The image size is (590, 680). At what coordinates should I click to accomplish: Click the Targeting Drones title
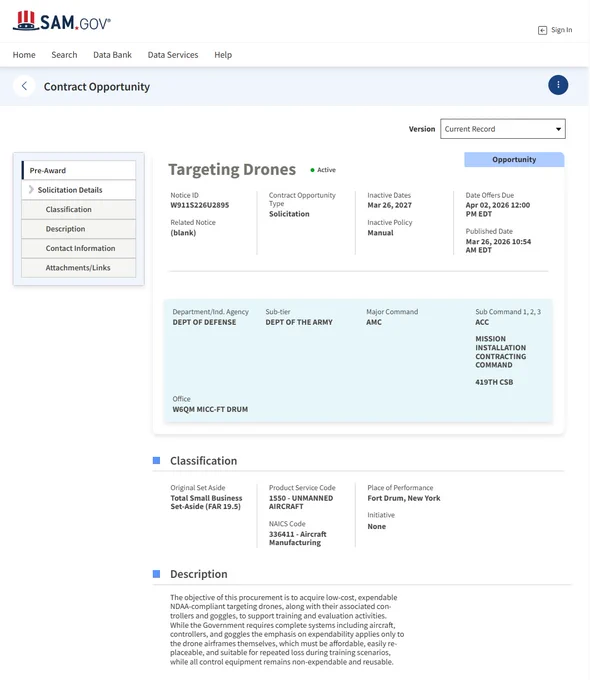232,169
